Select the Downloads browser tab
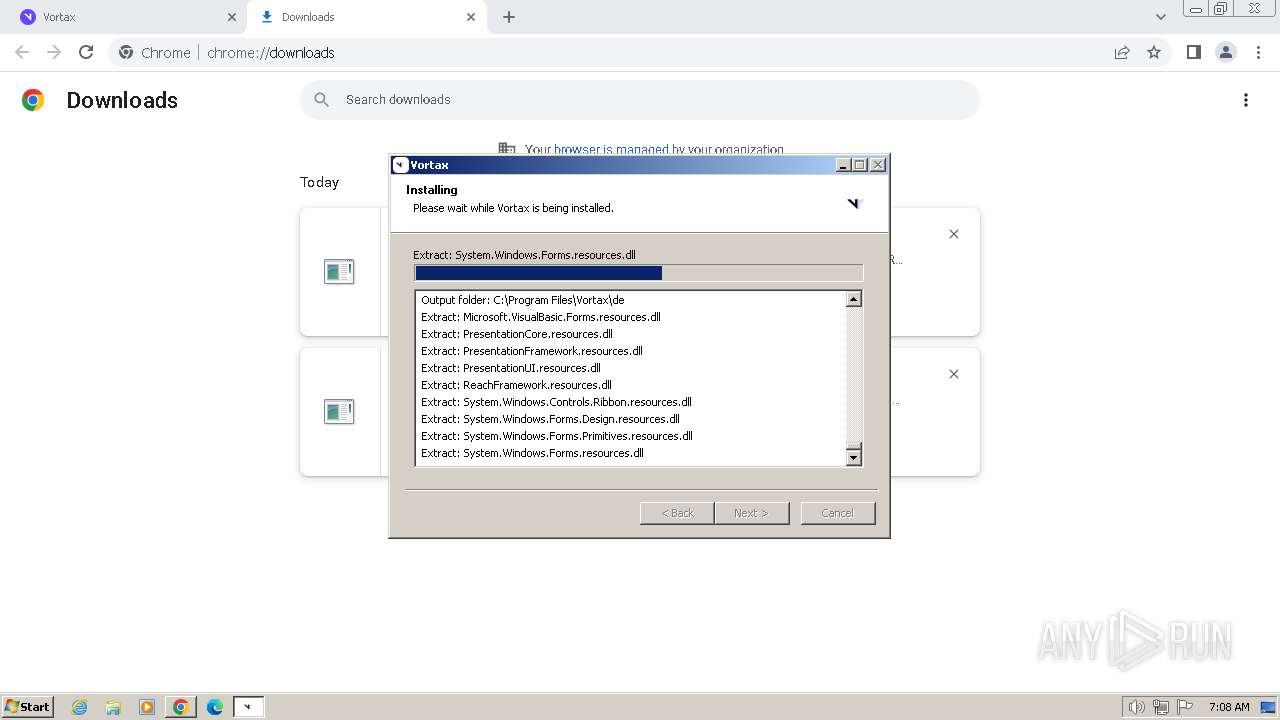1280x720 pixels. (x=367, y=17)
